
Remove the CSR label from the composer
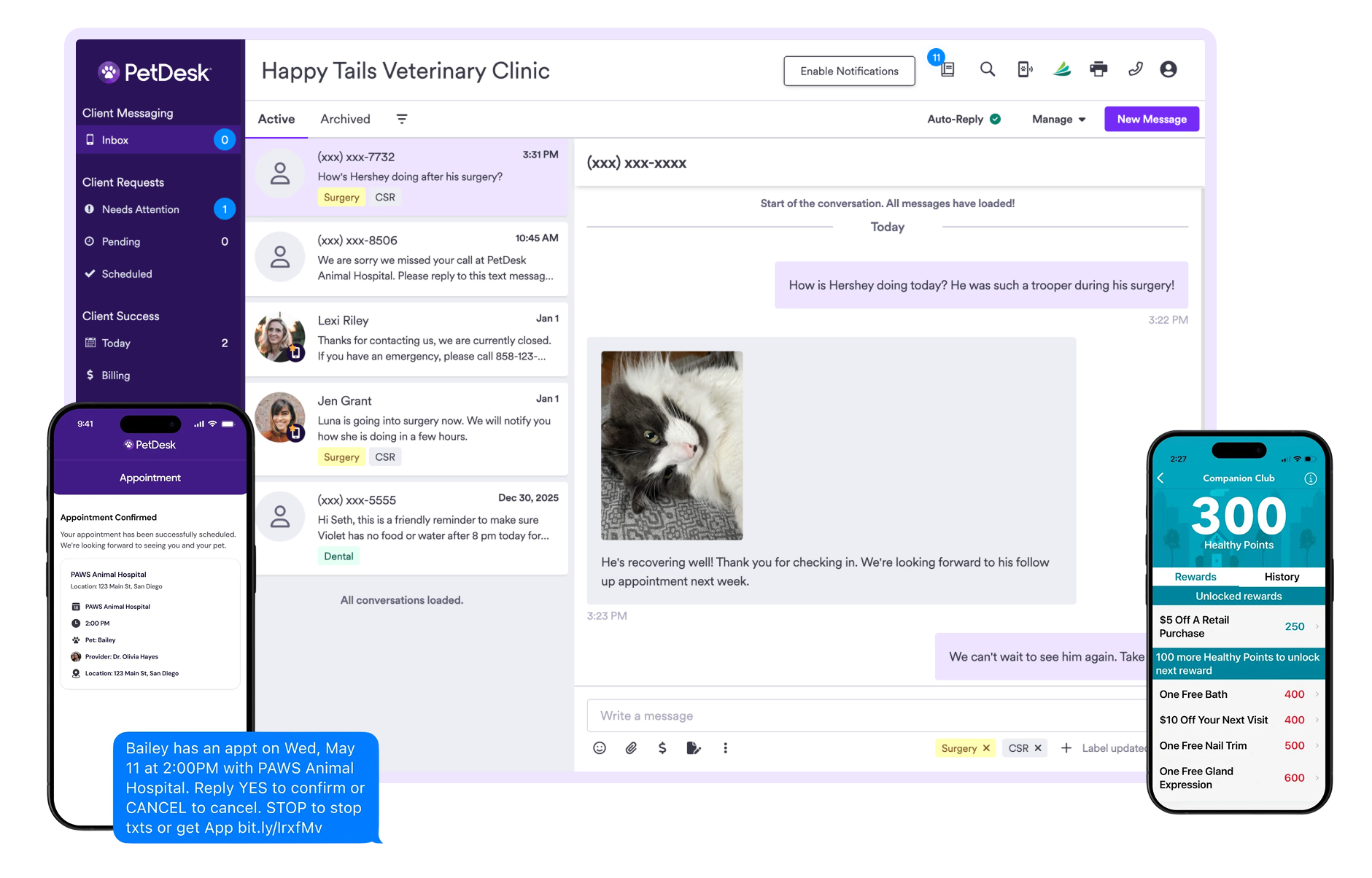[1038, 748]
